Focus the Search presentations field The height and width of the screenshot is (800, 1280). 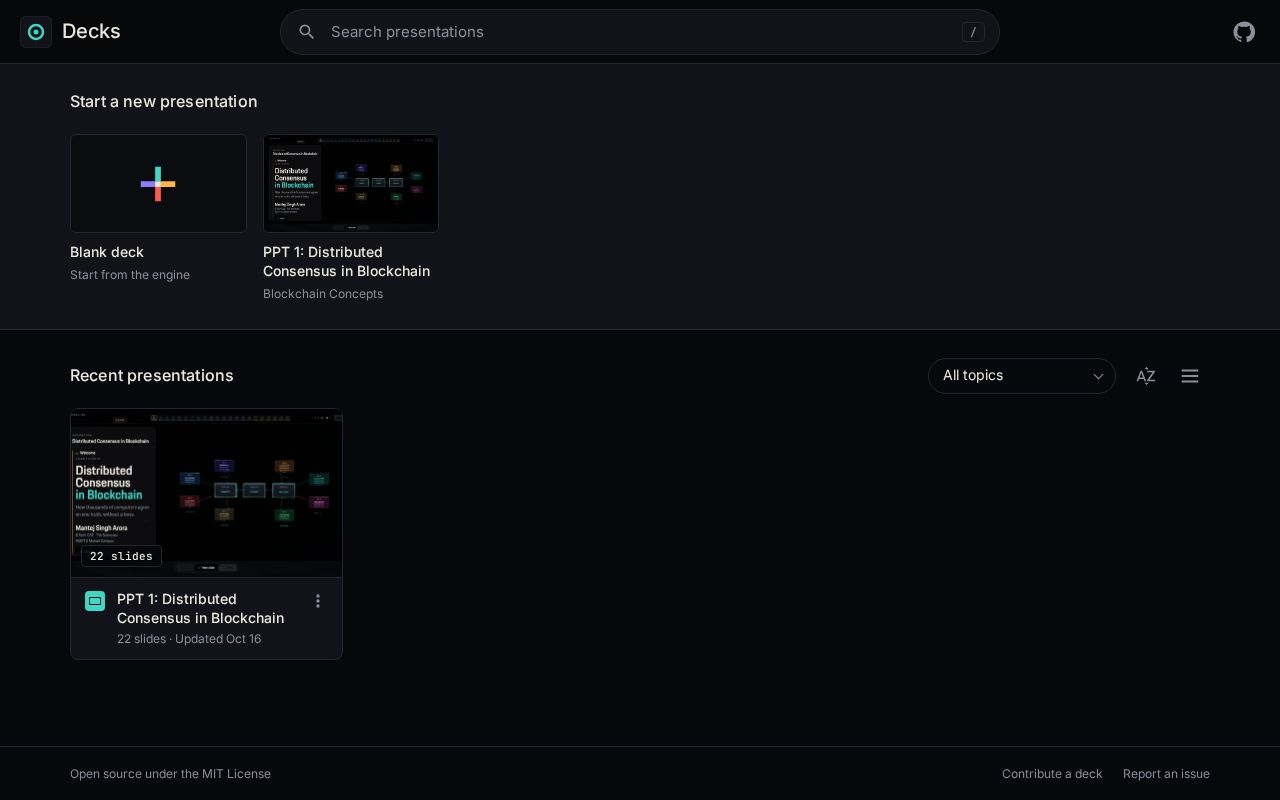point(640,32)
